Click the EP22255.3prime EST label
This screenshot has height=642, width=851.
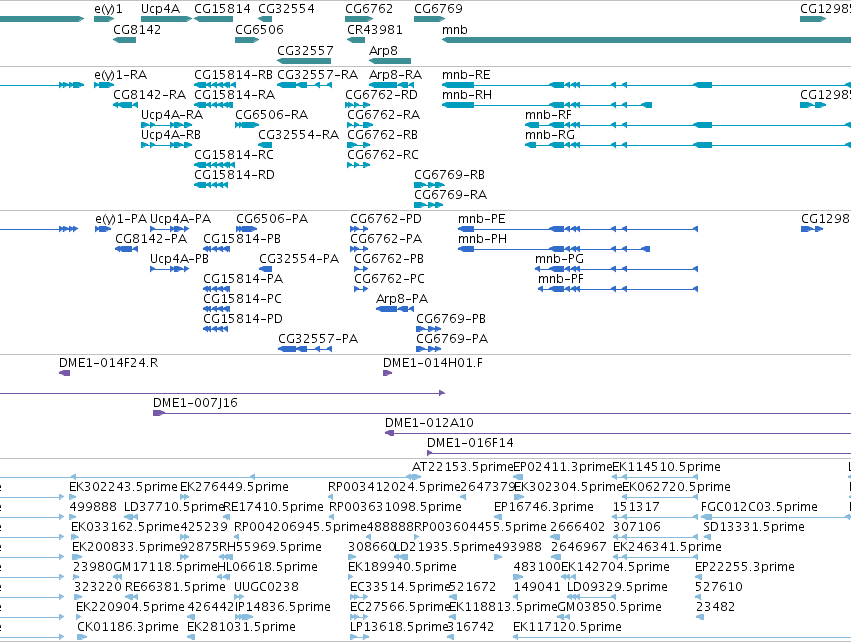click(x=745, y=567)
